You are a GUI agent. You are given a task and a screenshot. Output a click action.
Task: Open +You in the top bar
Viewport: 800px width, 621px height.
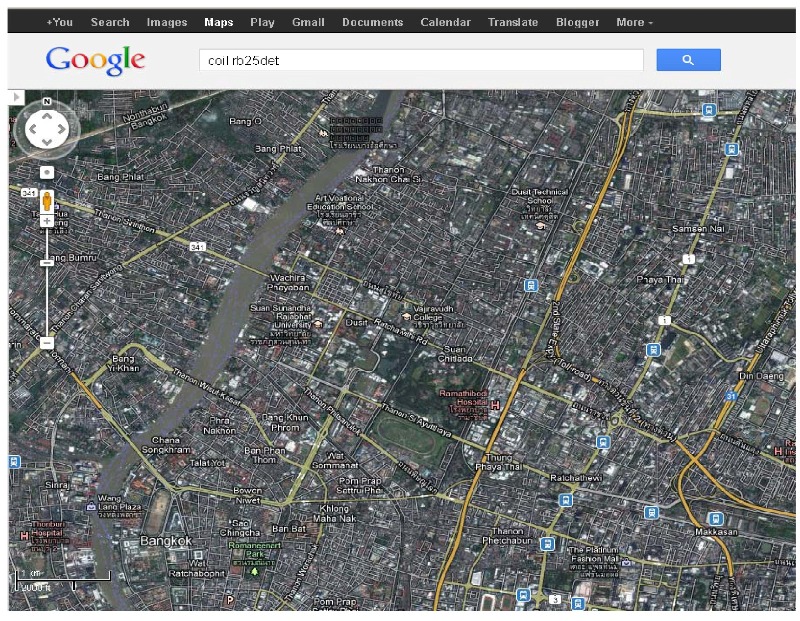click(59, 22)
